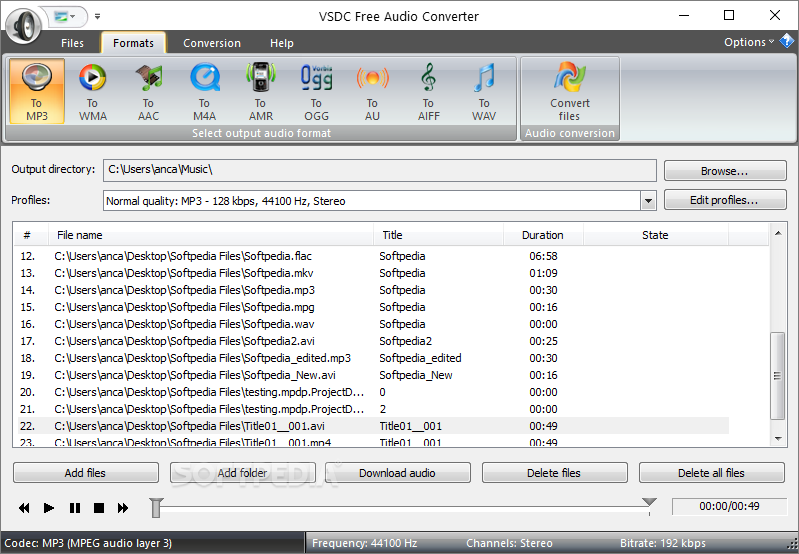Click the 06:58 duration cell
799x554 pixels.
[543, 256]
